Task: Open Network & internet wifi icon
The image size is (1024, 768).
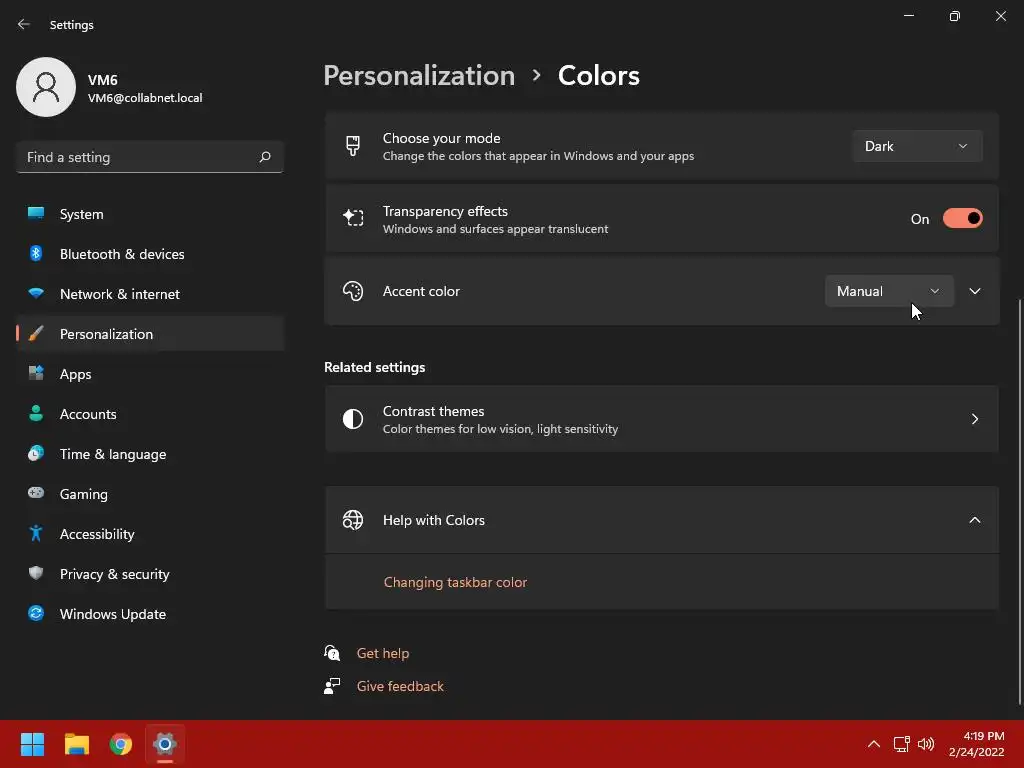Action: 36,294
